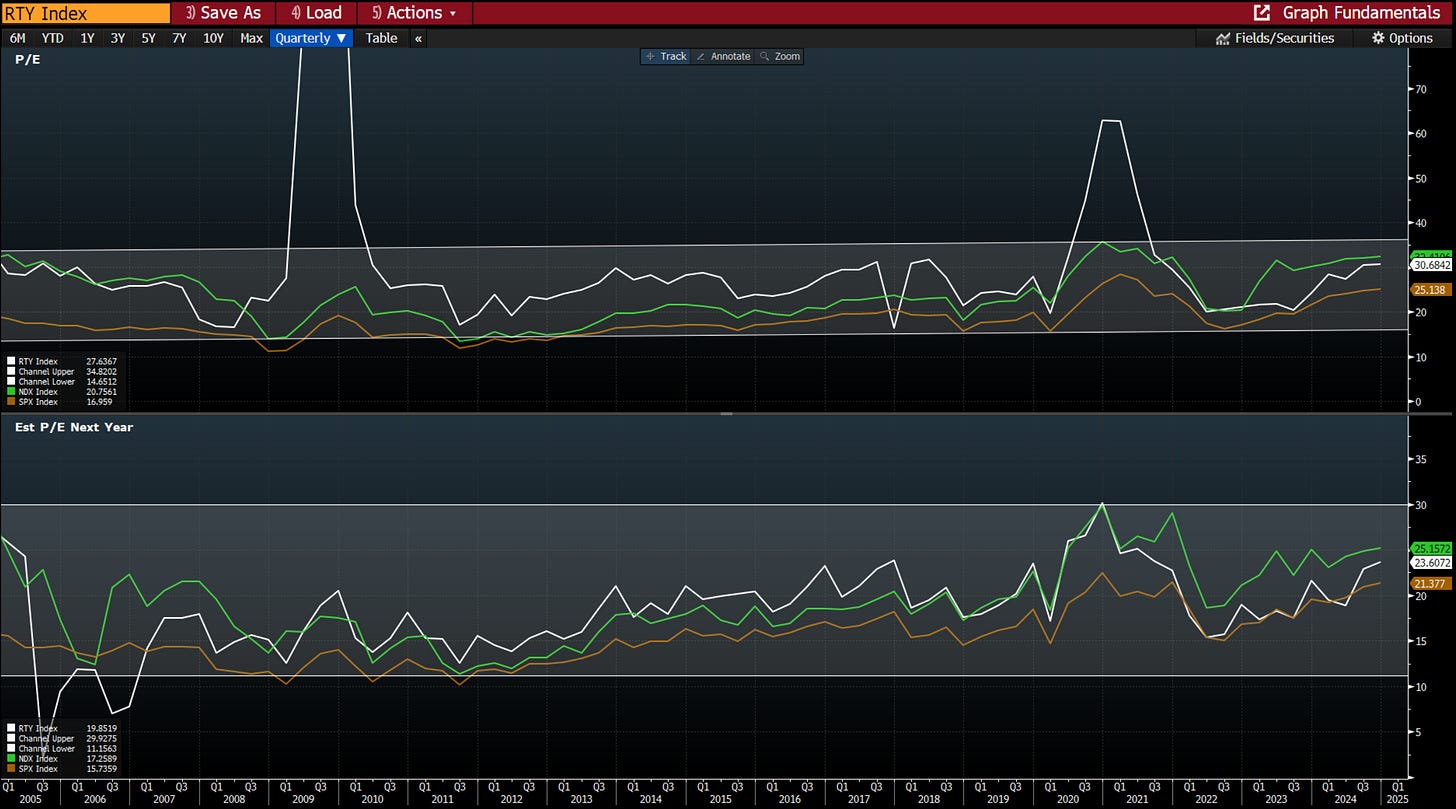Image resolution: width=1456 pixels, height=809 pixels.
Task: Activate the Annotate pencil tool
Action: click(722, 56)
